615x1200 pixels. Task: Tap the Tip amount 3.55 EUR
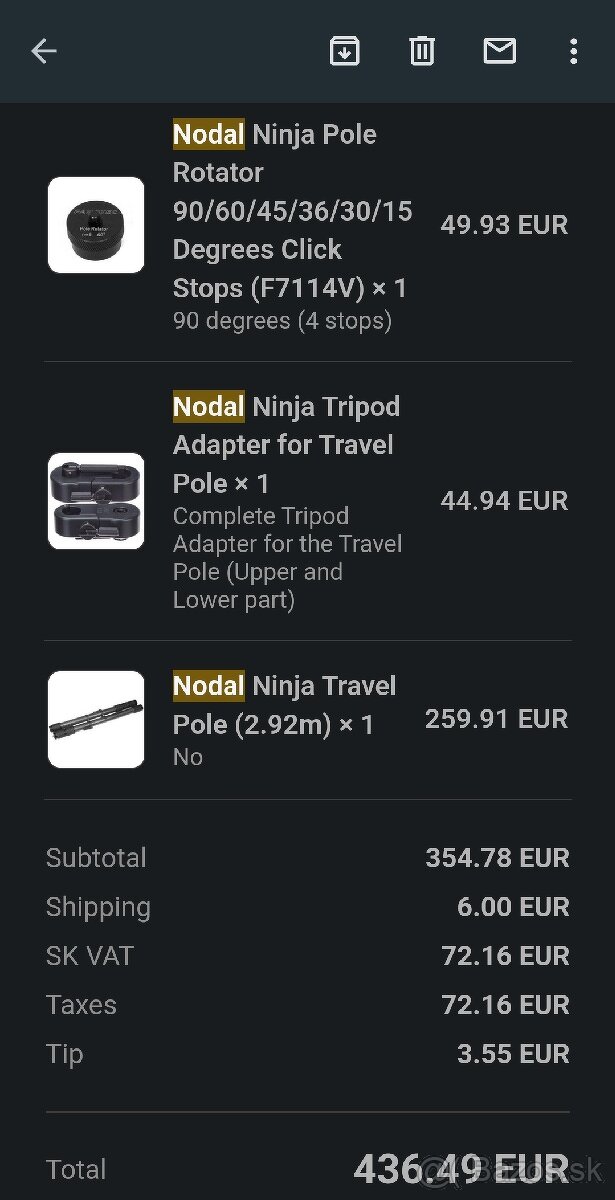point(513,1054)
